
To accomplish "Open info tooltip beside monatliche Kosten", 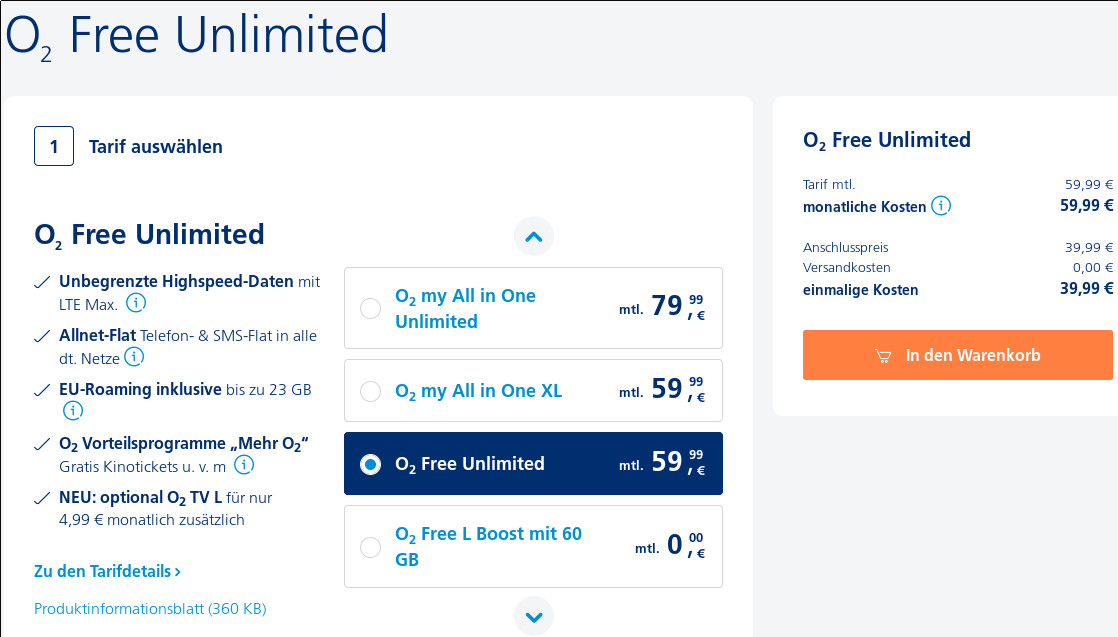I will tap(941, 206).
